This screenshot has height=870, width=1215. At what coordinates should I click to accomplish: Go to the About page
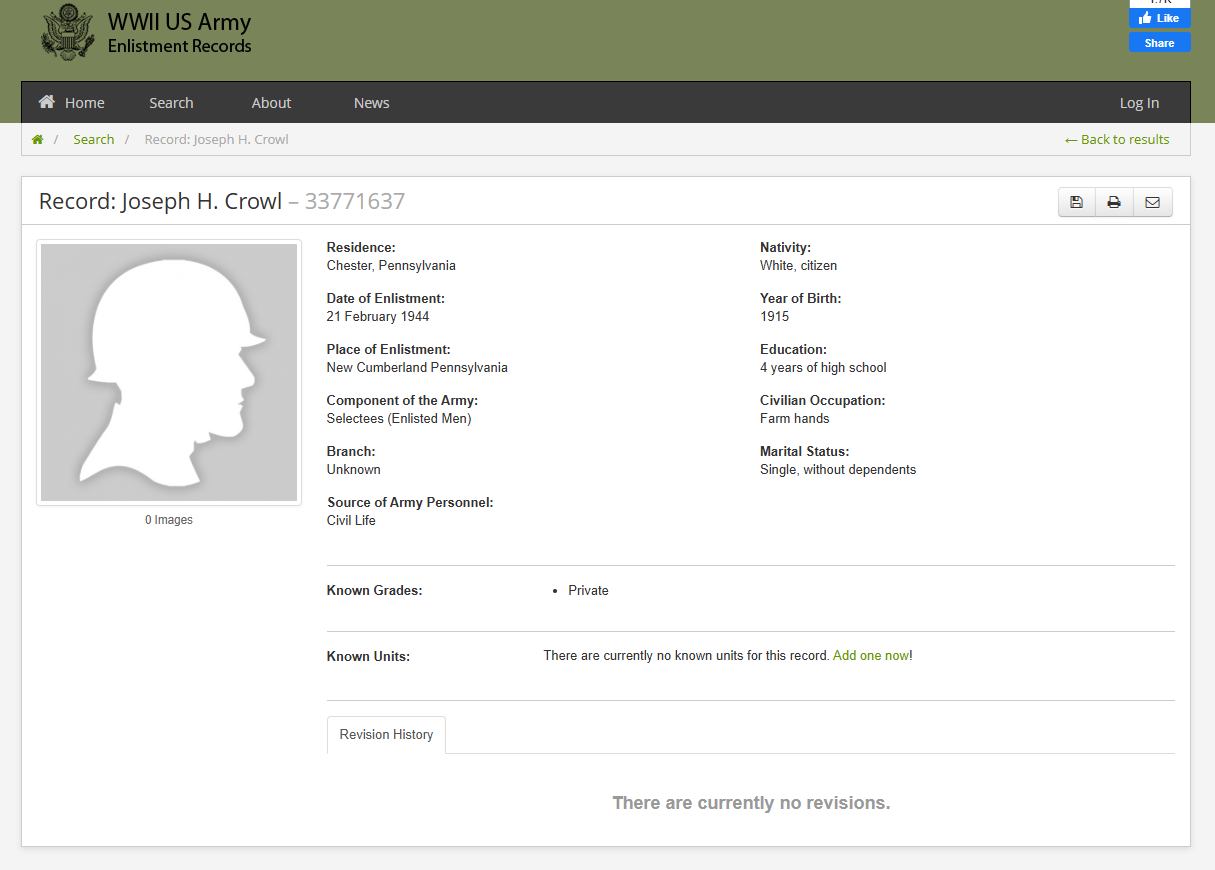click(271, 103)
